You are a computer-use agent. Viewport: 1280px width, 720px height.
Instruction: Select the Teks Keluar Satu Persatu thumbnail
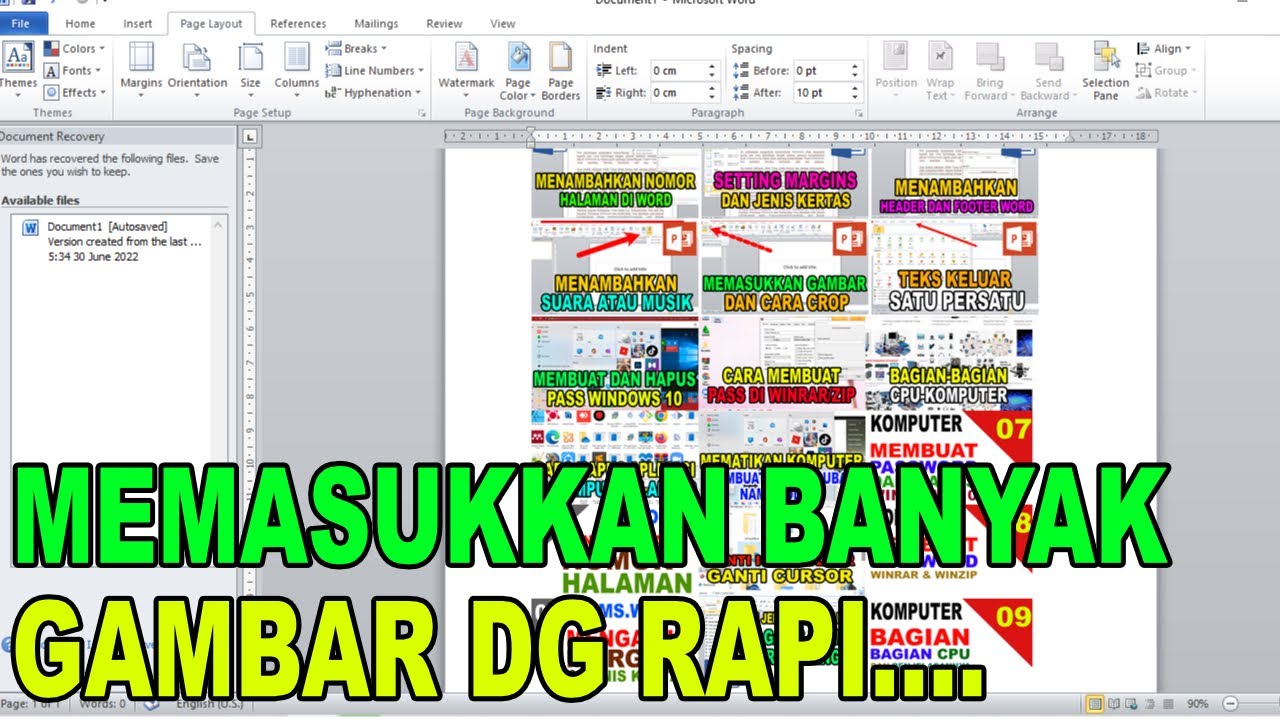pos(954,267)
